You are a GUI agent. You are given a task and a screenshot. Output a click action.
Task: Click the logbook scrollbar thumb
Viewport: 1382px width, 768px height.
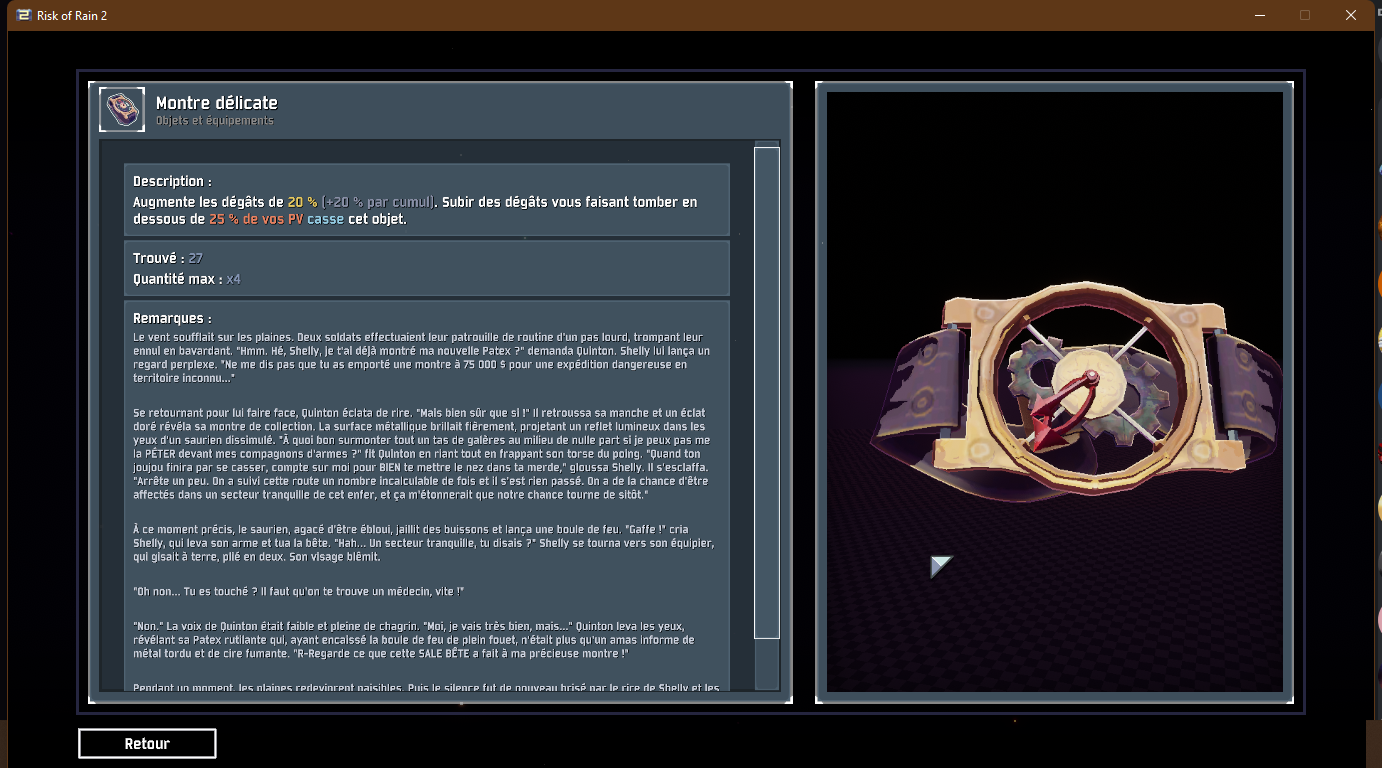(766, 392)
